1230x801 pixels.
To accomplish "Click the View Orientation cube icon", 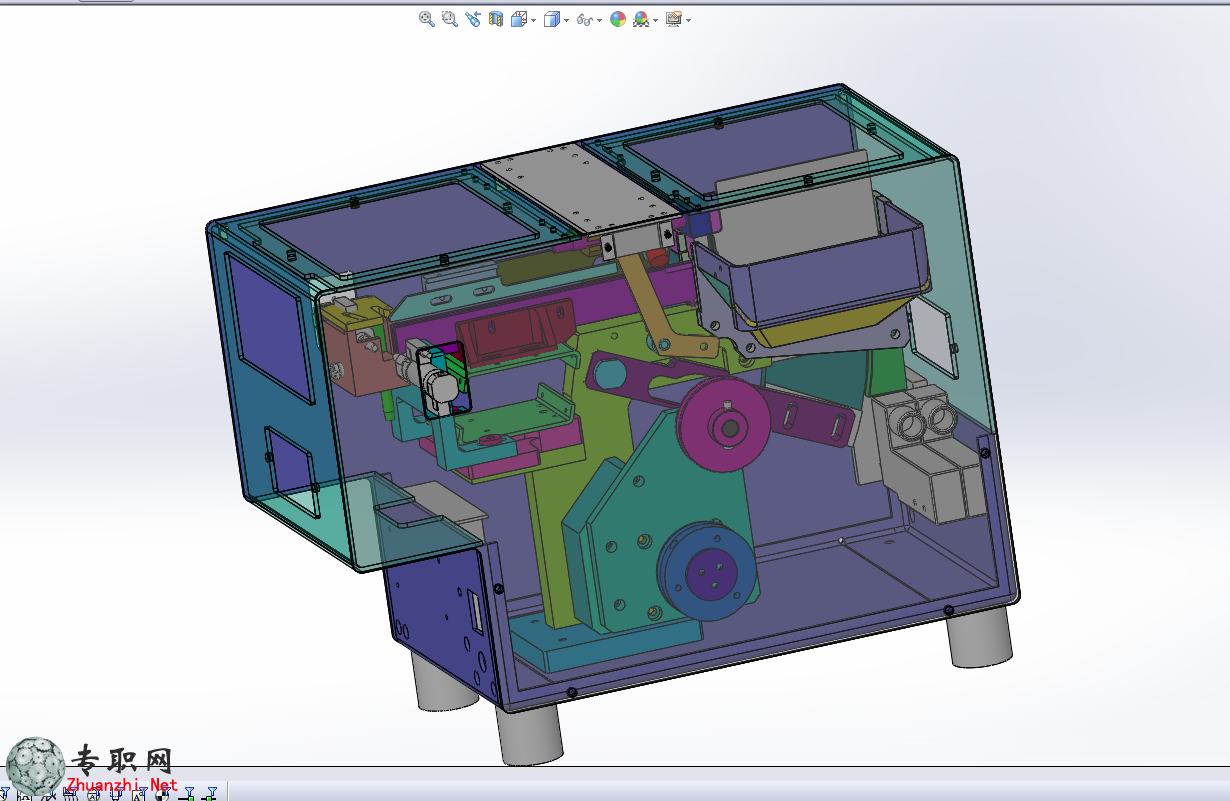I will click(519, 19).
